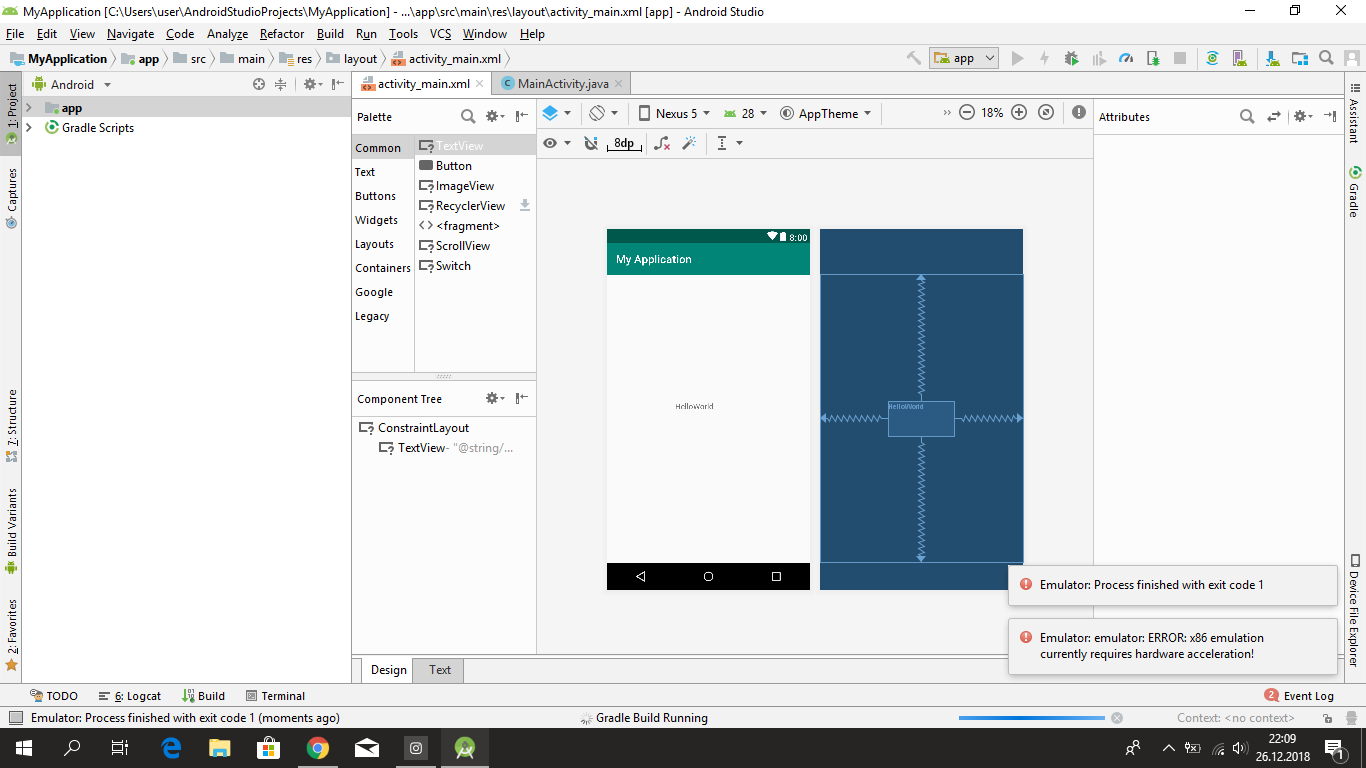
Task: Open the Android view selector dropdown
Action: tap(72, 85)
